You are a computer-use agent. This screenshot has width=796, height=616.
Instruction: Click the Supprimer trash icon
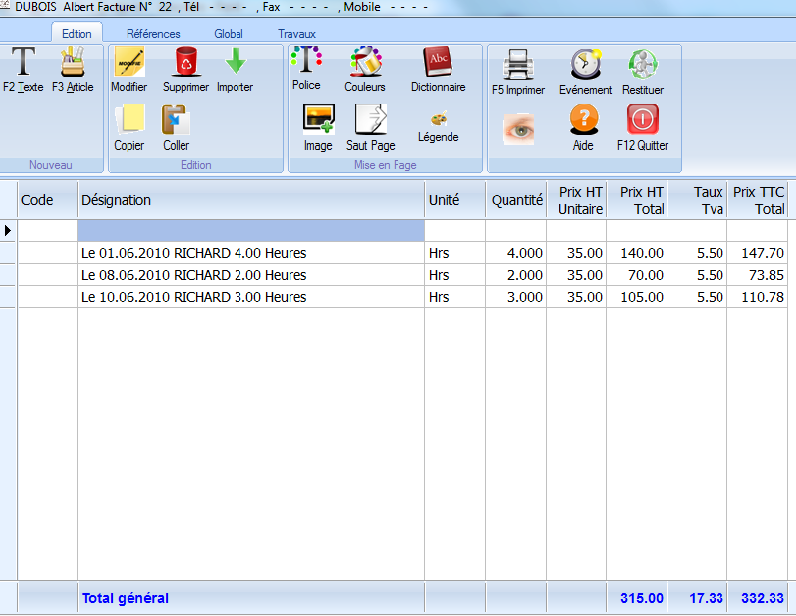pyautogui.click(x=186, y=64)
